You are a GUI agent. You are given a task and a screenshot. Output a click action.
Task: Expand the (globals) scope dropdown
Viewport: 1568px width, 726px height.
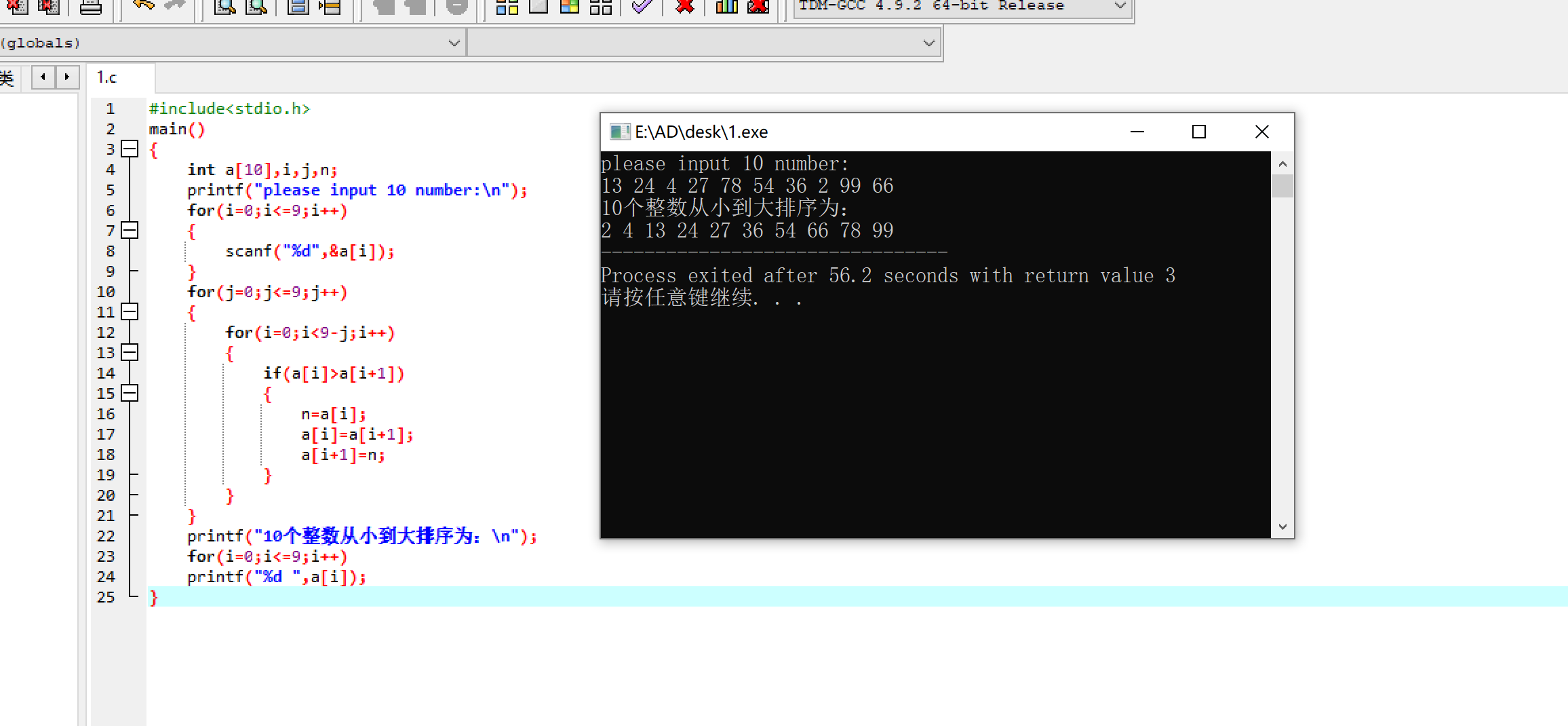click(454, 43)
